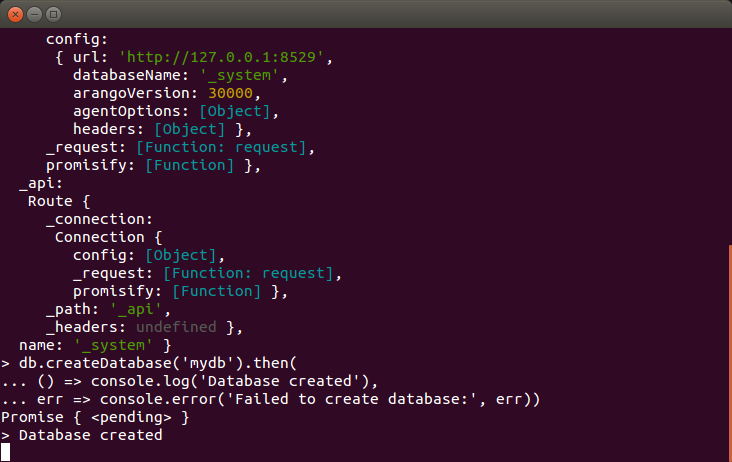
Task: Click the '_connection:' label
Action: tap(99, 219)
